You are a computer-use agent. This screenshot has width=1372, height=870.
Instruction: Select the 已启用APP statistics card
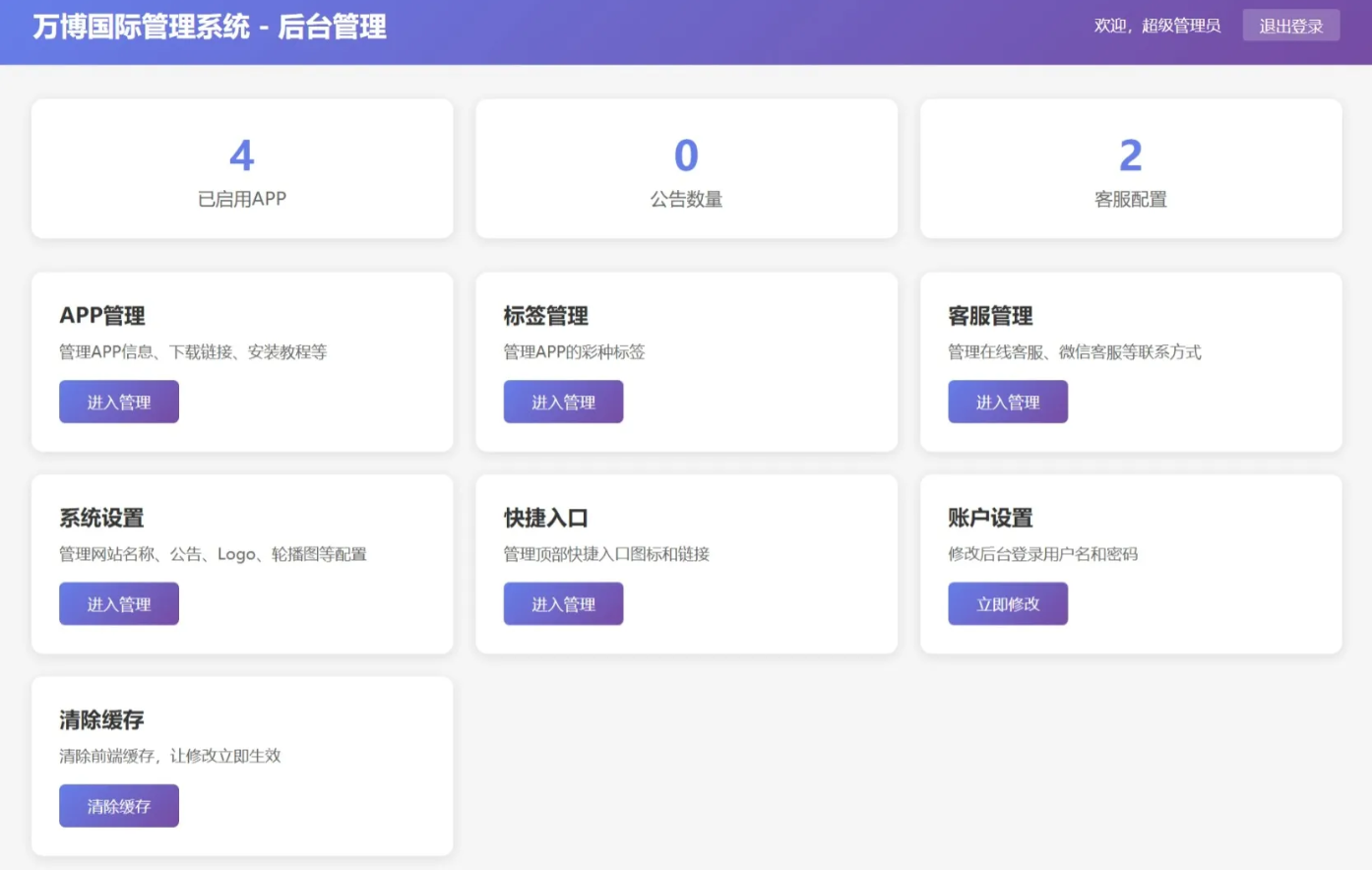coord(242,168)
